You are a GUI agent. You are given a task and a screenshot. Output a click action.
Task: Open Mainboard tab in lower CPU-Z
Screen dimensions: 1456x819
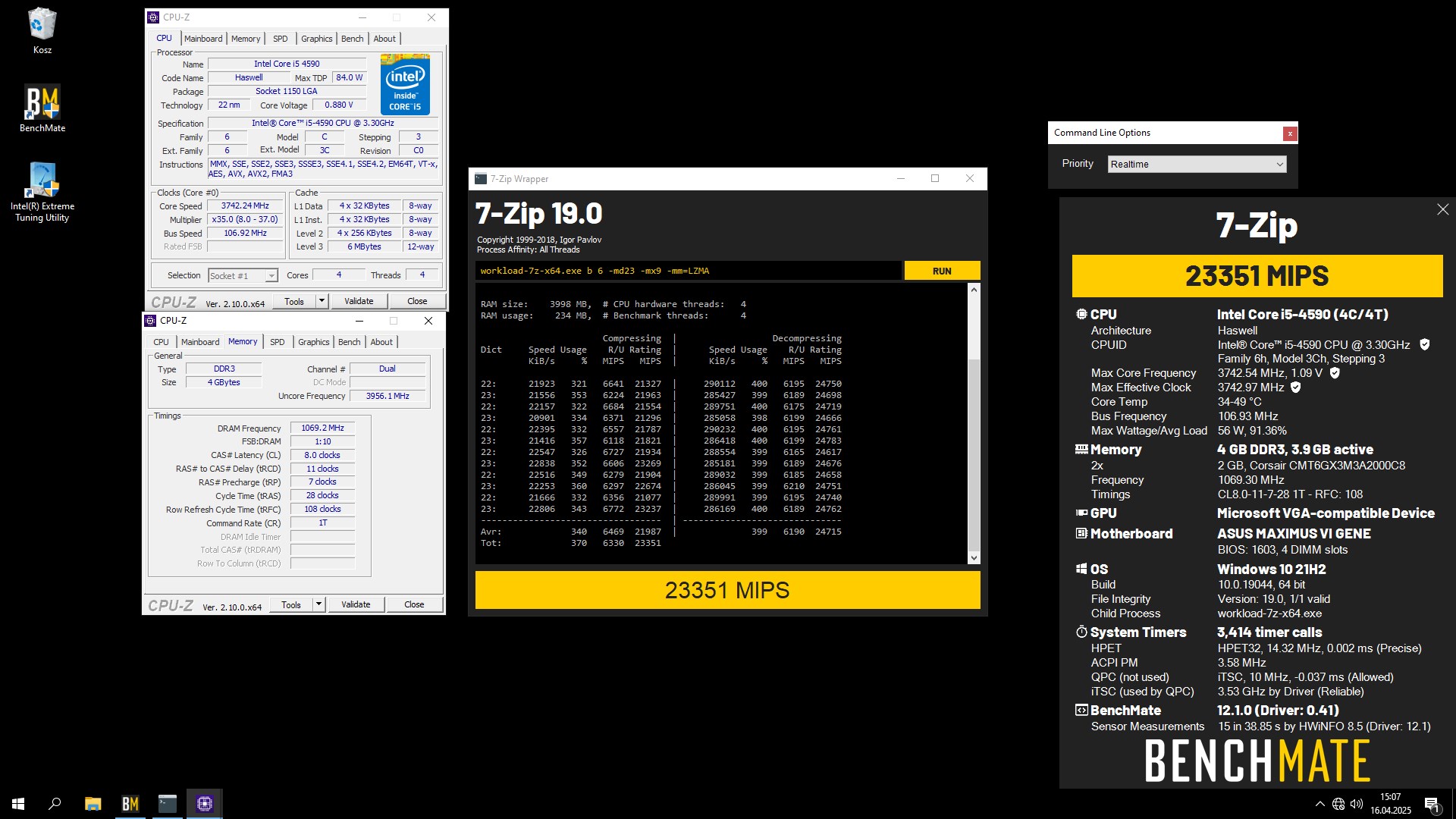coord(200,342)
